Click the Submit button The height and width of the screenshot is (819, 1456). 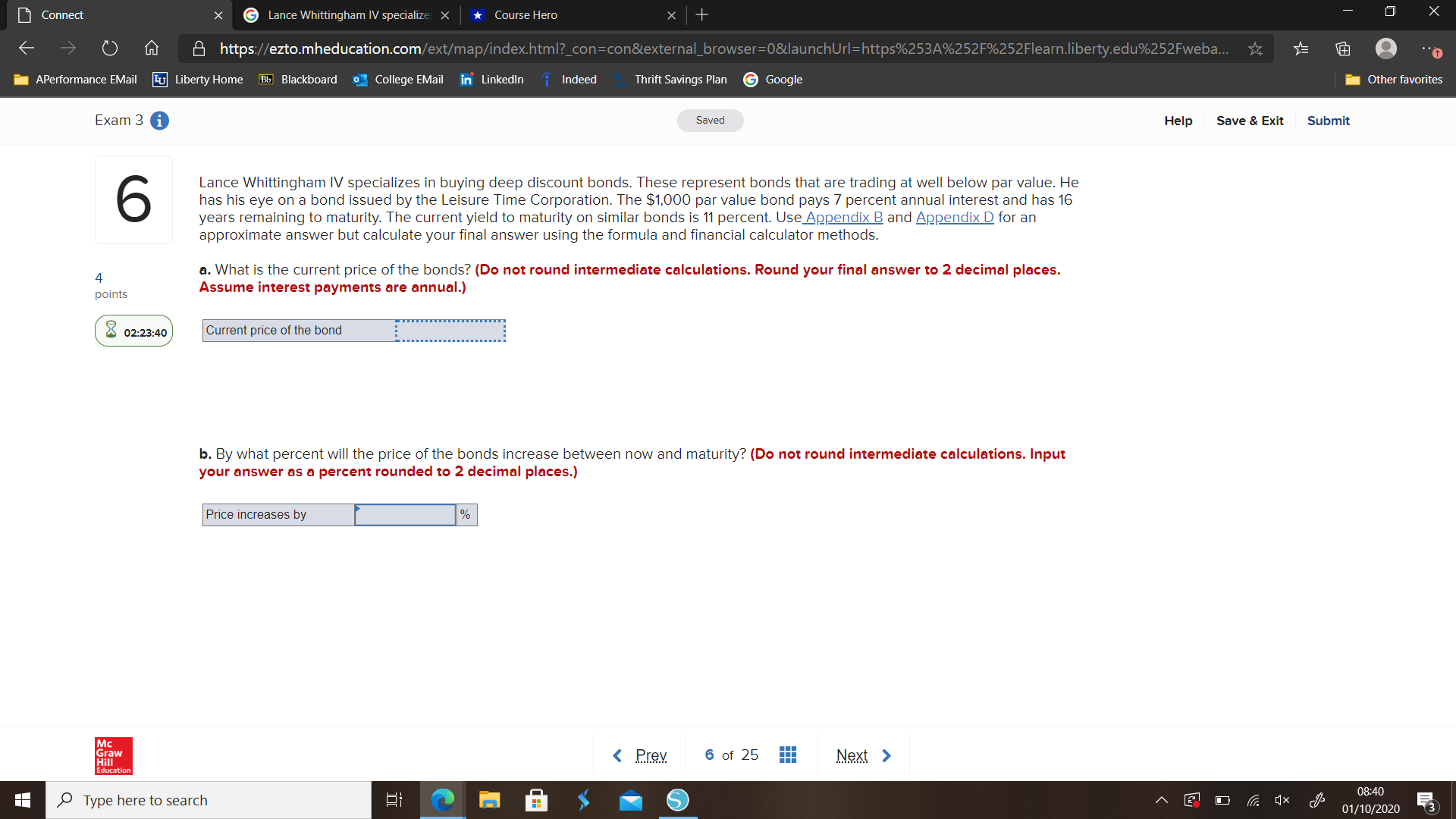click(1328, 121)
